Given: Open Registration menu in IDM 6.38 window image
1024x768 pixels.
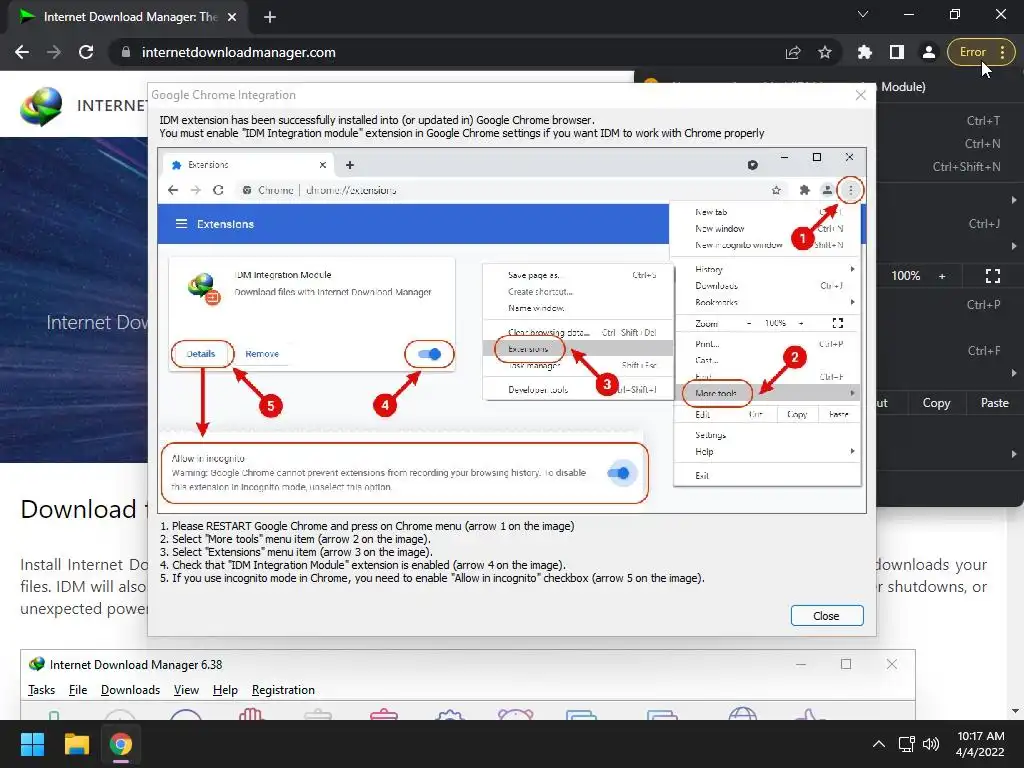Looking at the screenshot, I should [x=283, y=690].
